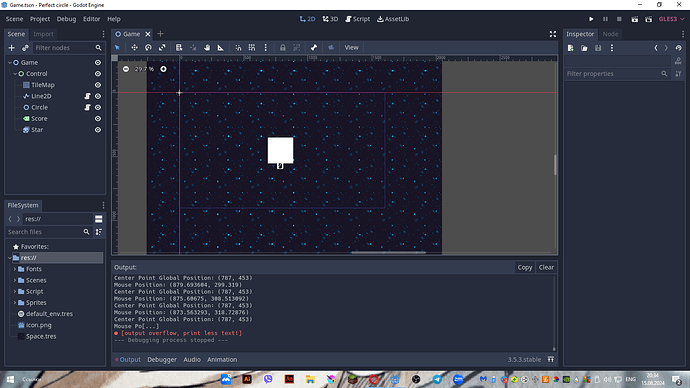This screenshot has width=690, height=388.
Task: Zoom in with the plus button
Action: 163,69
